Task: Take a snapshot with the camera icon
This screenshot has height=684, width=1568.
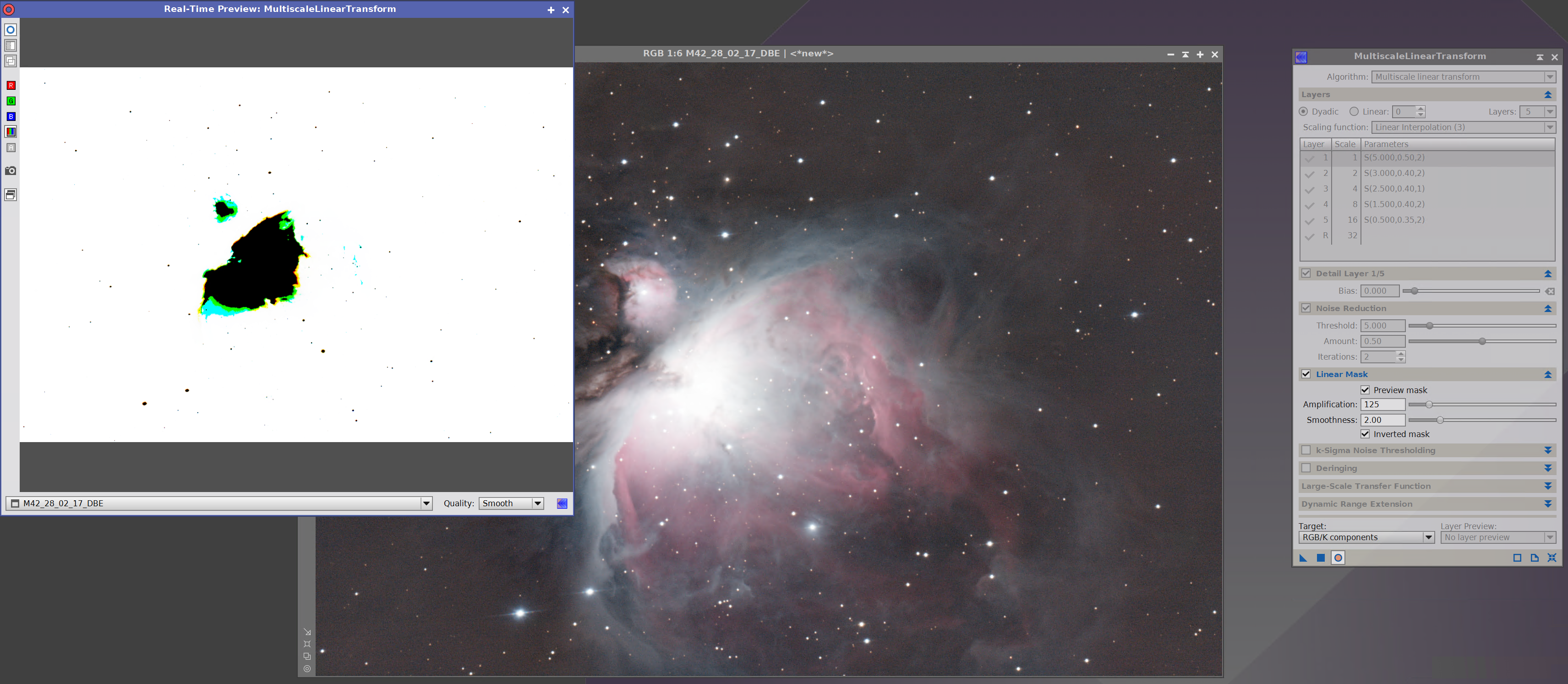Action: 11,171
